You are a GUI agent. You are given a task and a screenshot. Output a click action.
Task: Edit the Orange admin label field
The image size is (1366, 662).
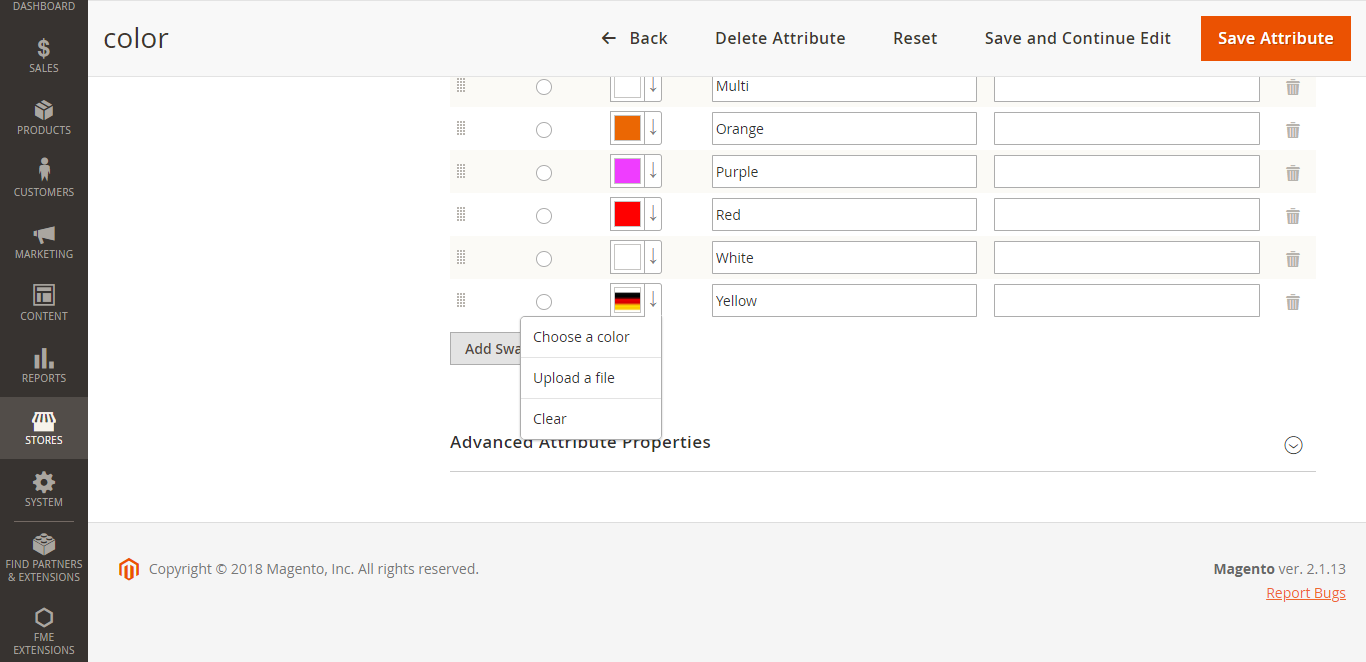pyautogui.click(x=844, y=129)
